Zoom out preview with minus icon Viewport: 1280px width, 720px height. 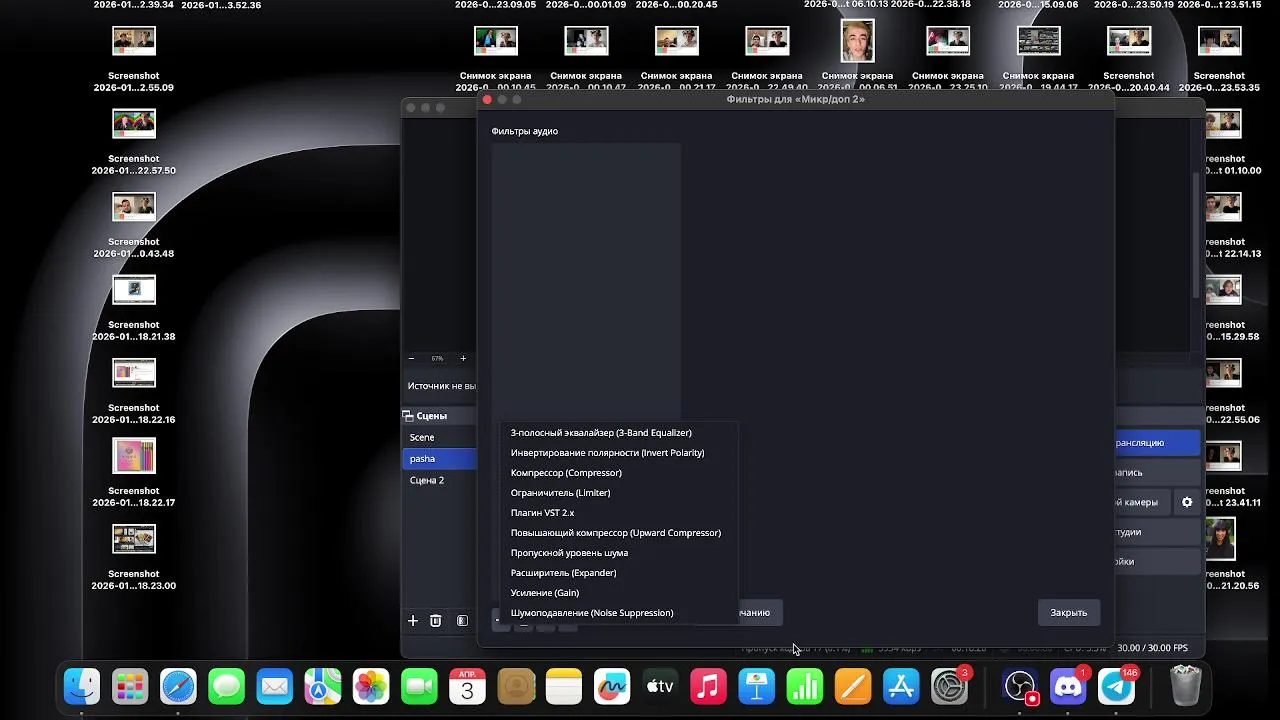pyautogui.click(x=411, y=358)
